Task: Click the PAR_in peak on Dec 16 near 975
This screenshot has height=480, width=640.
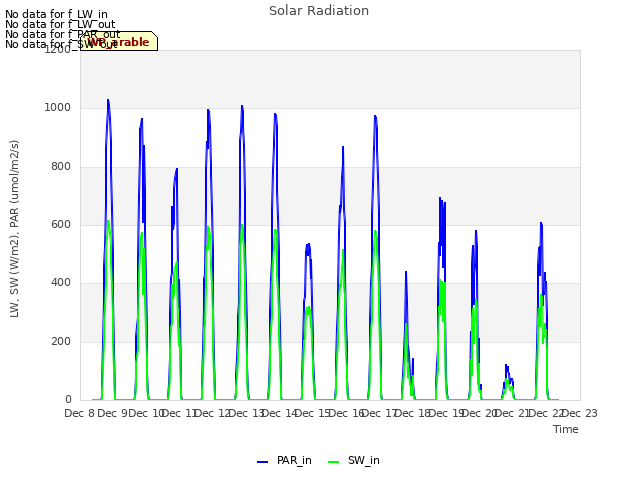Action: (x=375, y=117)
